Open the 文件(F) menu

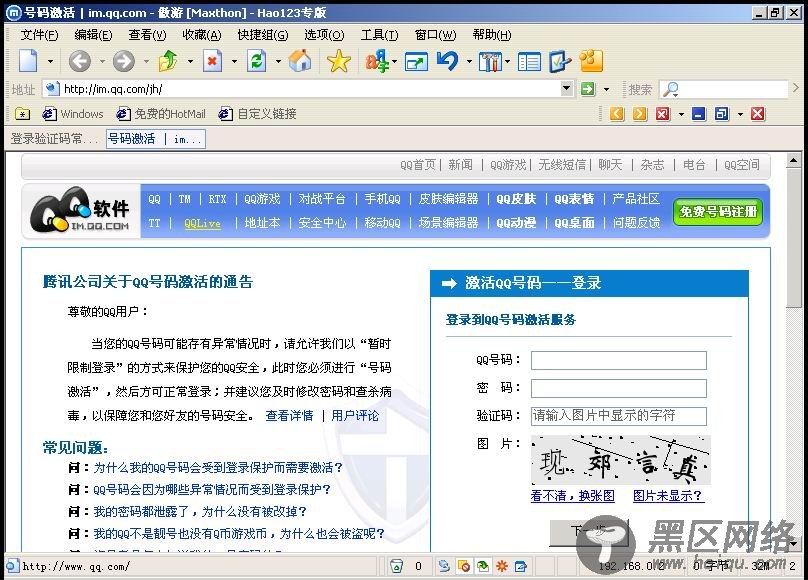(39, 35)
